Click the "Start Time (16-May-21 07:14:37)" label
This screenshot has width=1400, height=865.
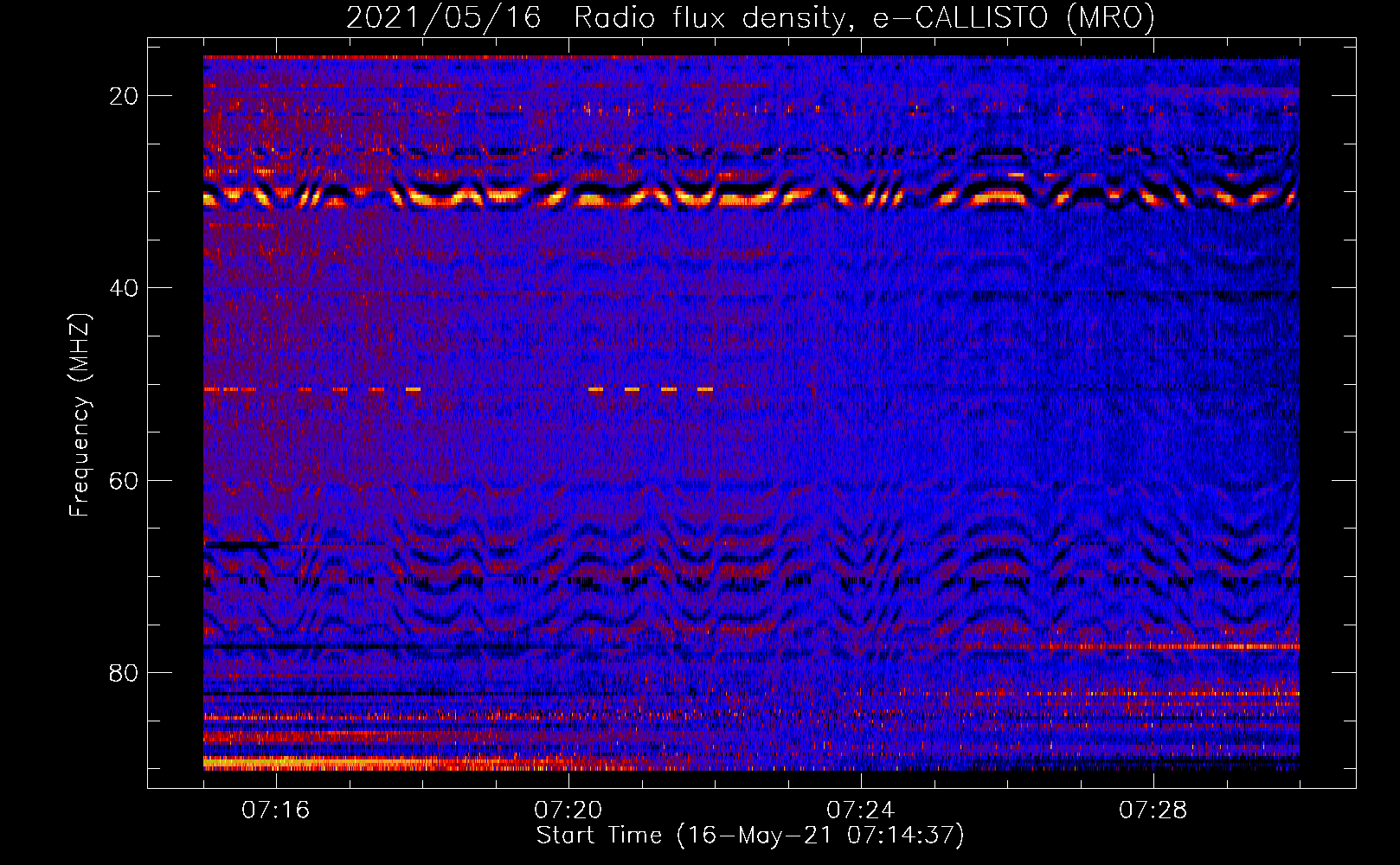tap(750, 836)
